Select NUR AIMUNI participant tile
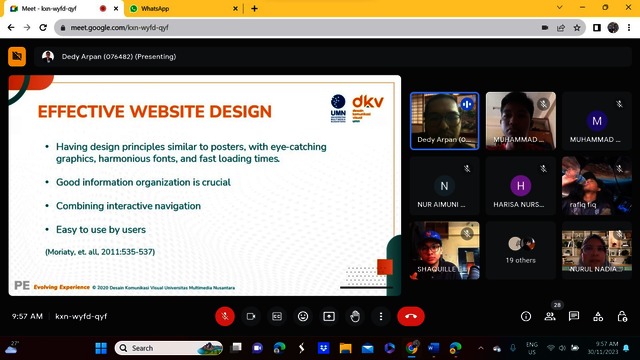 point(444,186)
